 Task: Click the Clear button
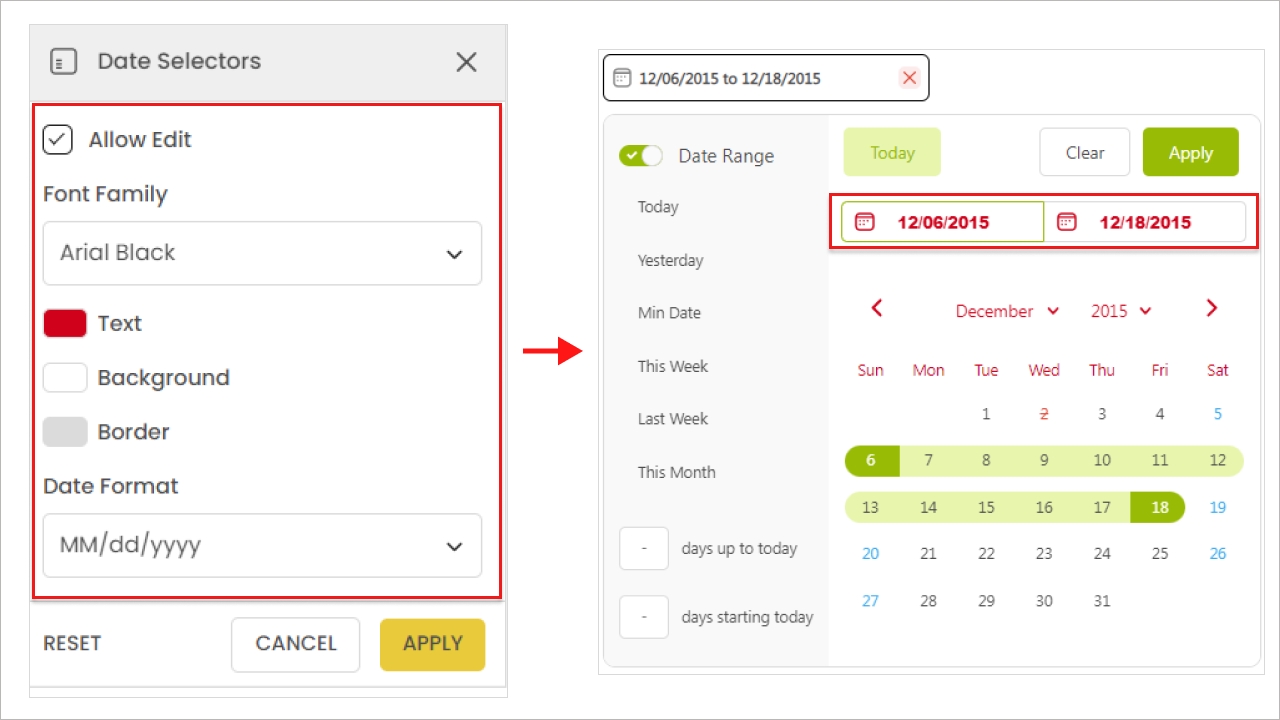pos(1084,153)
